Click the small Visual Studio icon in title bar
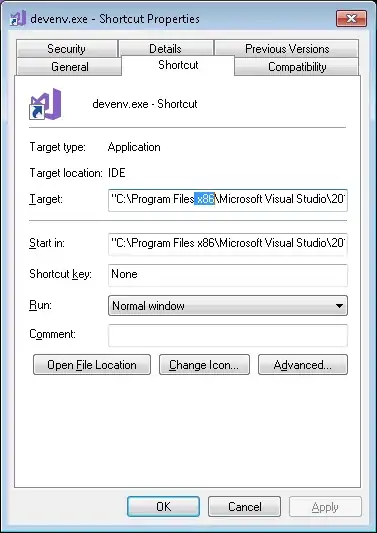This screenshot has height=533, width=377. pyautogui.click(x=18, y=18)
